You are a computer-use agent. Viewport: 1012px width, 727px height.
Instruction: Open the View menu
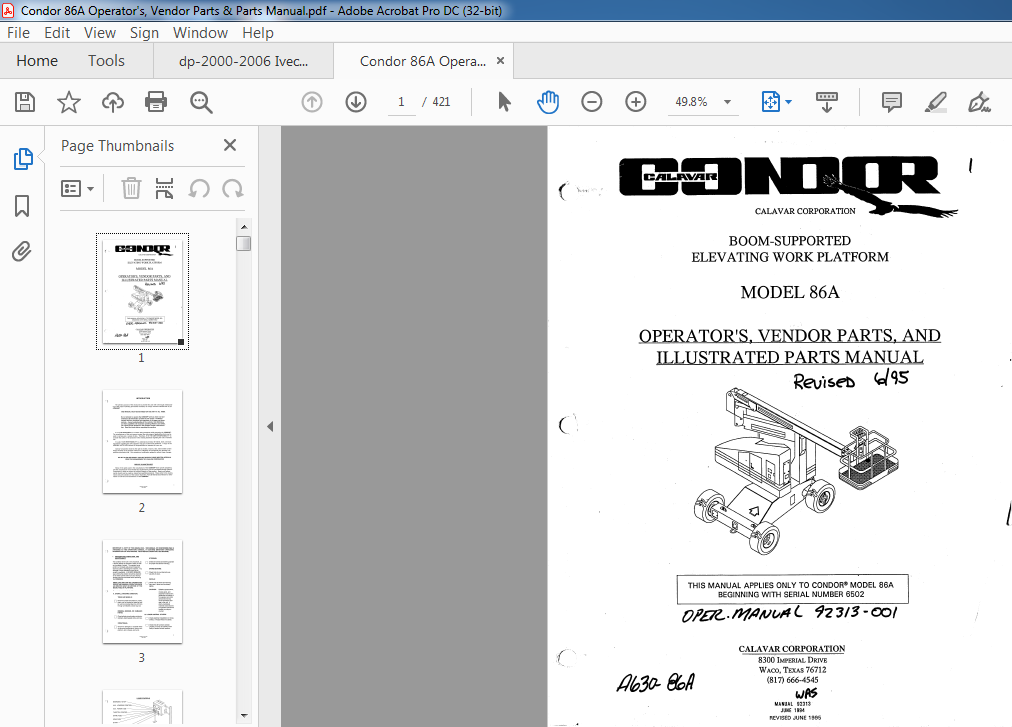[100, 33]
